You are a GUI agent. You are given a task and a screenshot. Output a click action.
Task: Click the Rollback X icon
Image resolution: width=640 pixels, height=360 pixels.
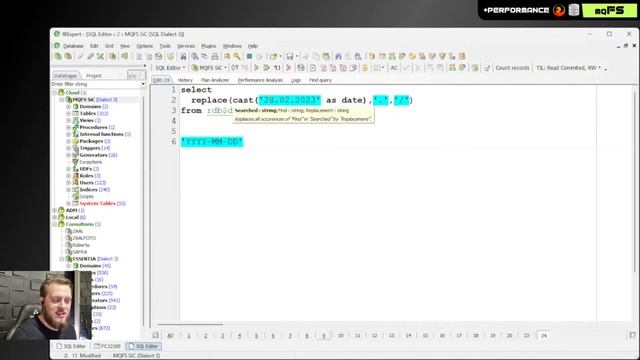[x=417, y=68]
